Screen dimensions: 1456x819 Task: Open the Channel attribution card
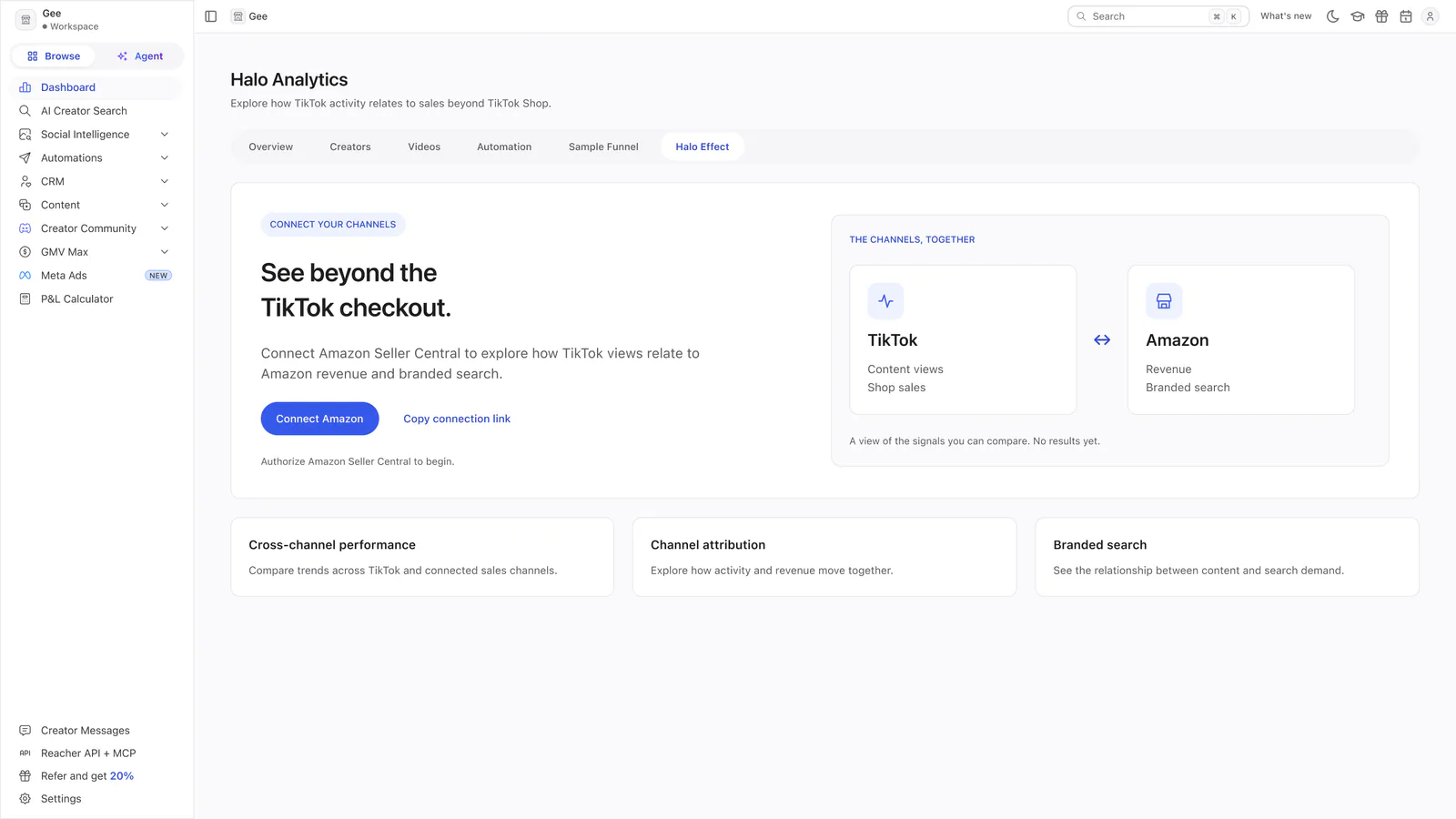(824, 557)
